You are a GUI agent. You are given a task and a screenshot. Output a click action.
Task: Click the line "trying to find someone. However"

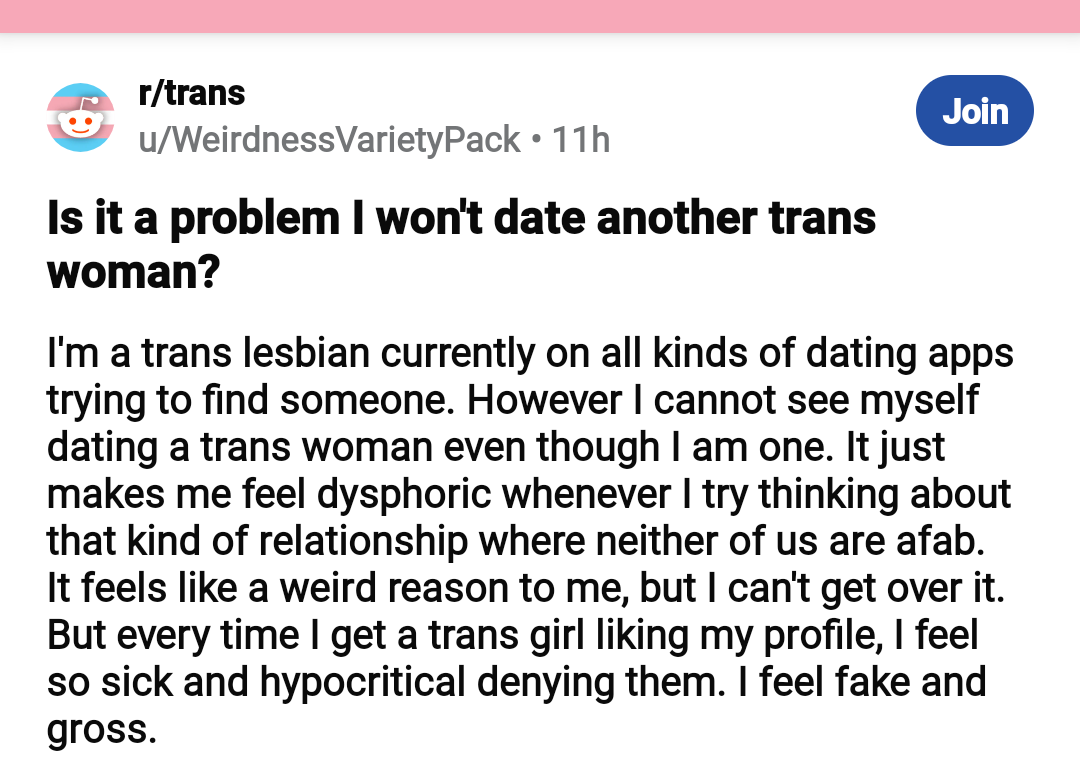pyautogui.click(x=512, y=401)
